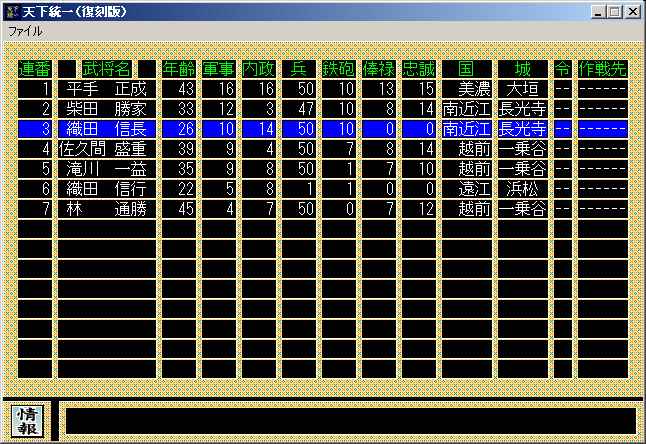Click the 俸禄 column header
Viewport: 646px width, 444px height.
tap(379, 69)
